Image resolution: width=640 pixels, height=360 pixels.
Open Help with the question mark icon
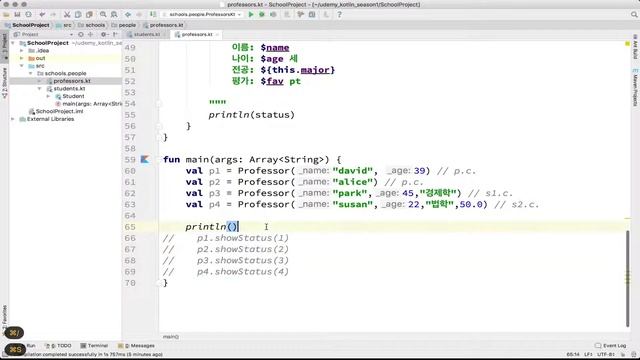[x=339, y=14]
